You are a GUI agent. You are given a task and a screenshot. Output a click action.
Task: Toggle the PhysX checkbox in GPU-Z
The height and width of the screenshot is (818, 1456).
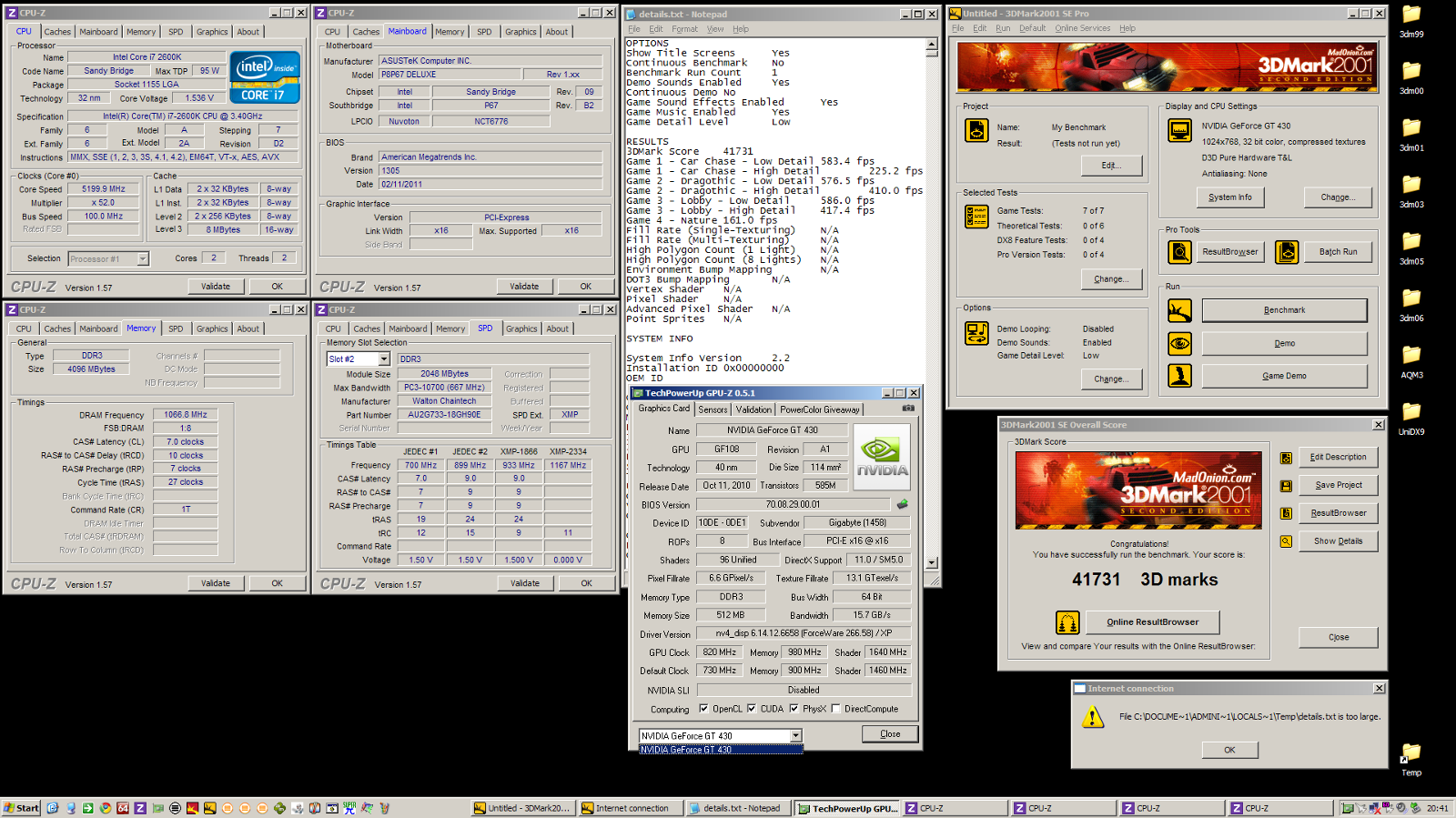point(794,709)
